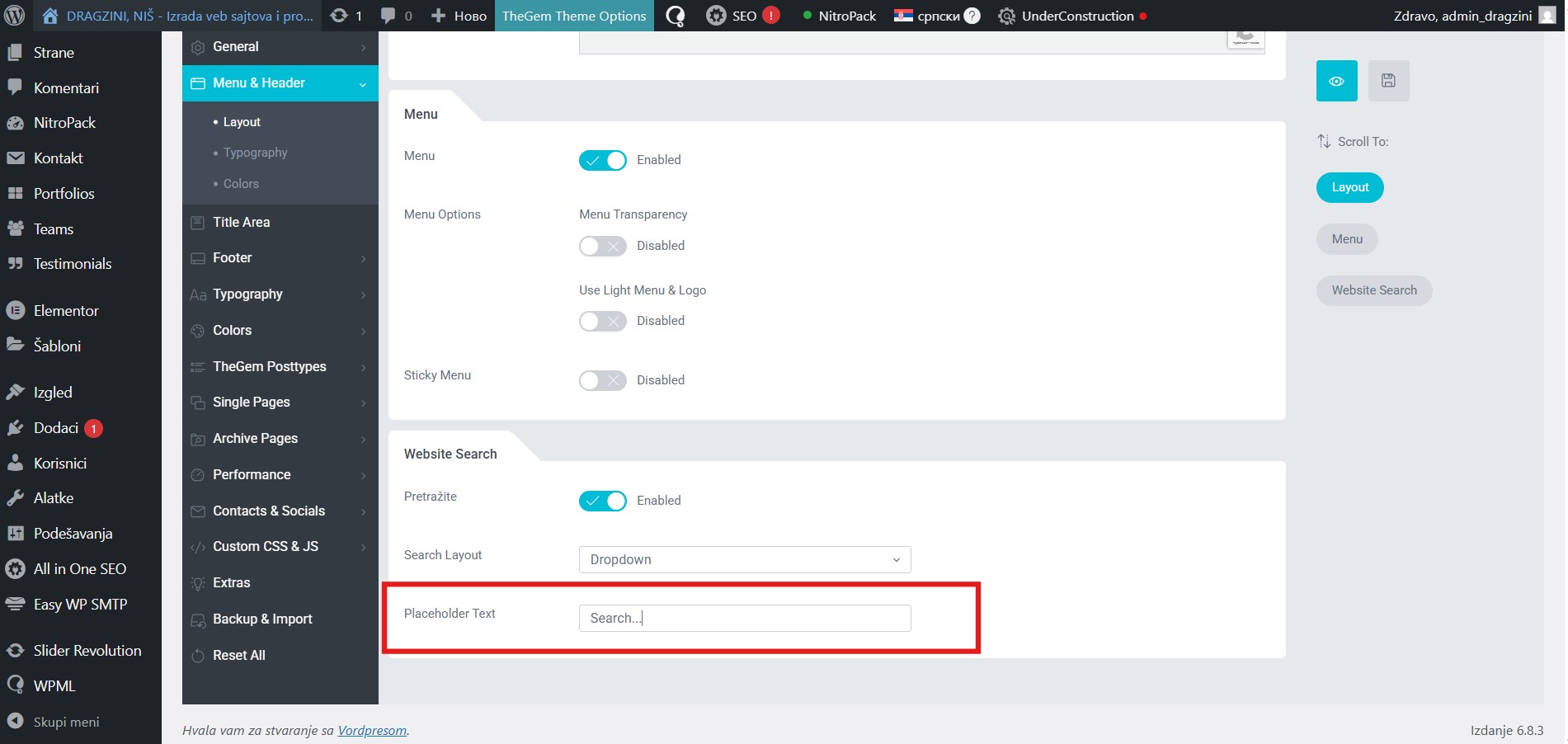Follow the Vordpresom footer link
The width and height of the screenshot is (1568, 744).
372,731
